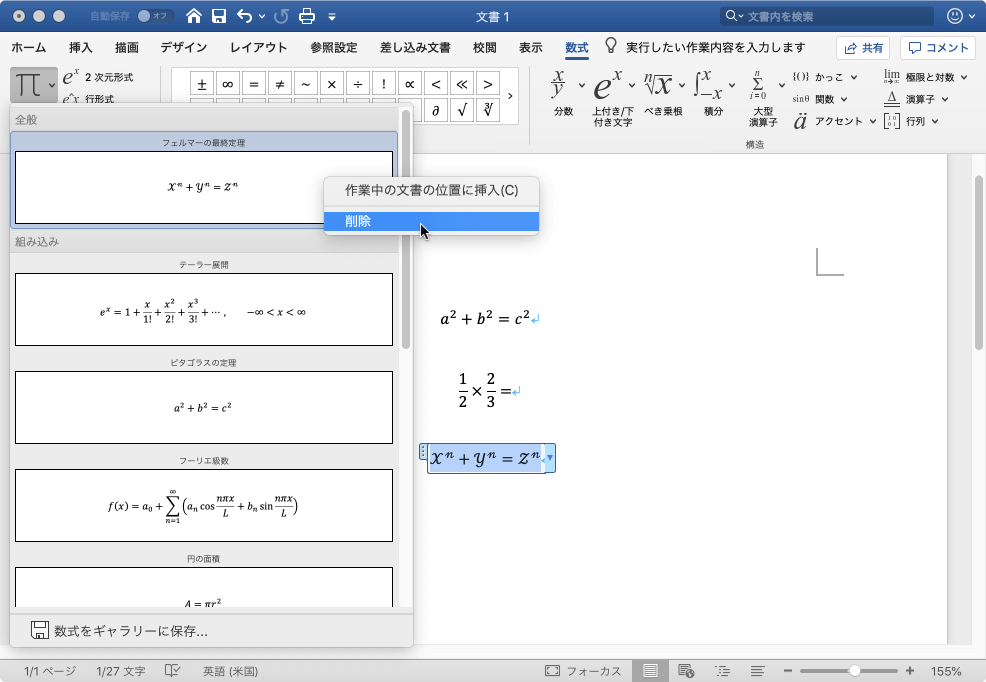Switch to outline view icon
This screenshot has width=986, height=682.
coord(723,671)
